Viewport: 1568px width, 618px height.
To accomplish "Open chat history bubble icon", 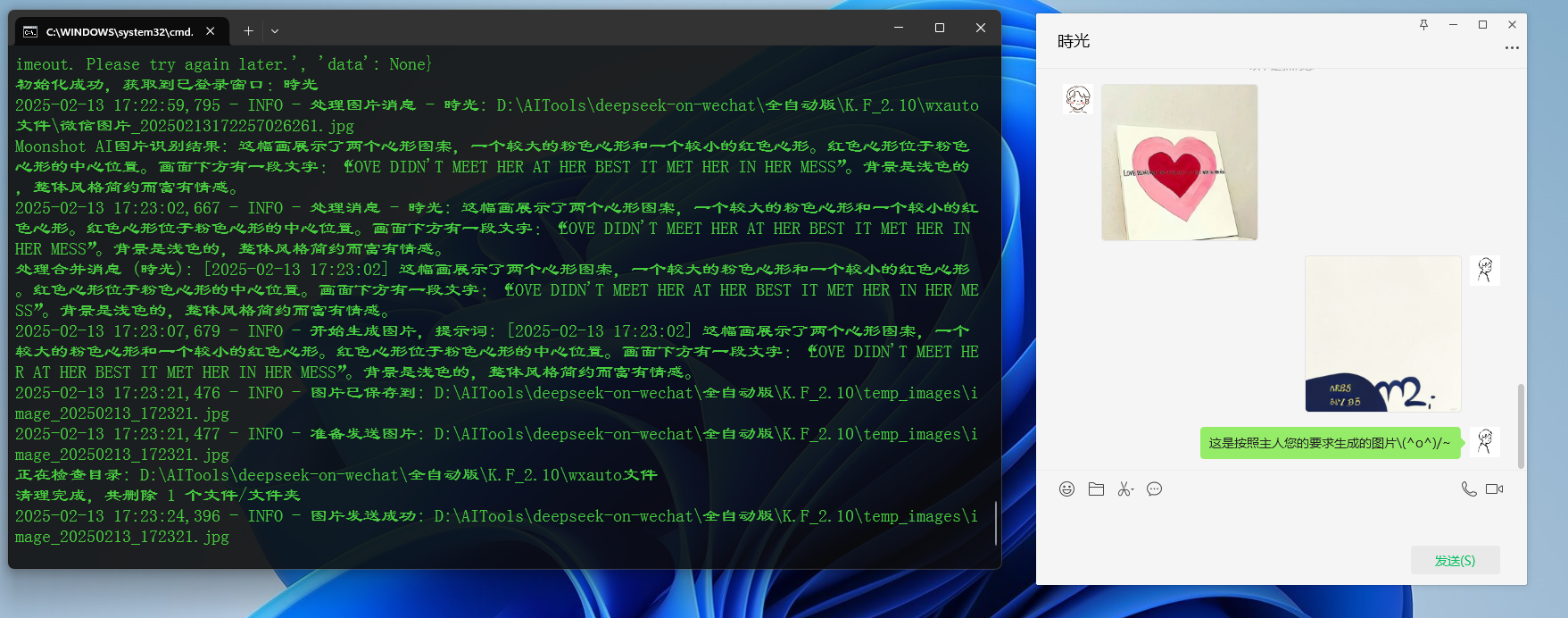I will 1154,489.
